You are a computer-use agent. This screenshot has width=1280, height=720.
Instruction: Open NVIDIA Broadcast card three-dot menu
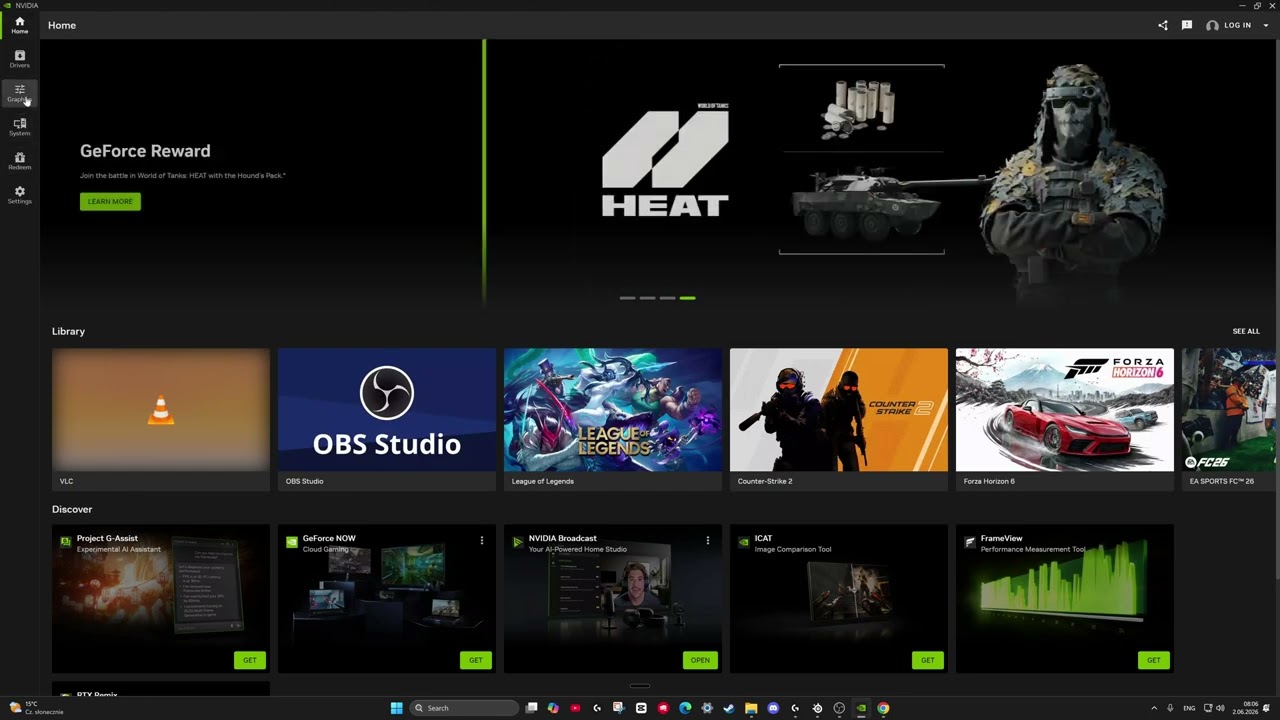point(708,540)
